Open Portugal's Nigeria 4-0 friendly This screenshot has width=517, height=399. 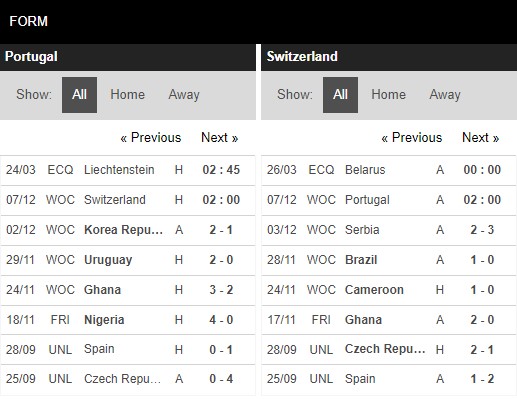pos(128,320)
